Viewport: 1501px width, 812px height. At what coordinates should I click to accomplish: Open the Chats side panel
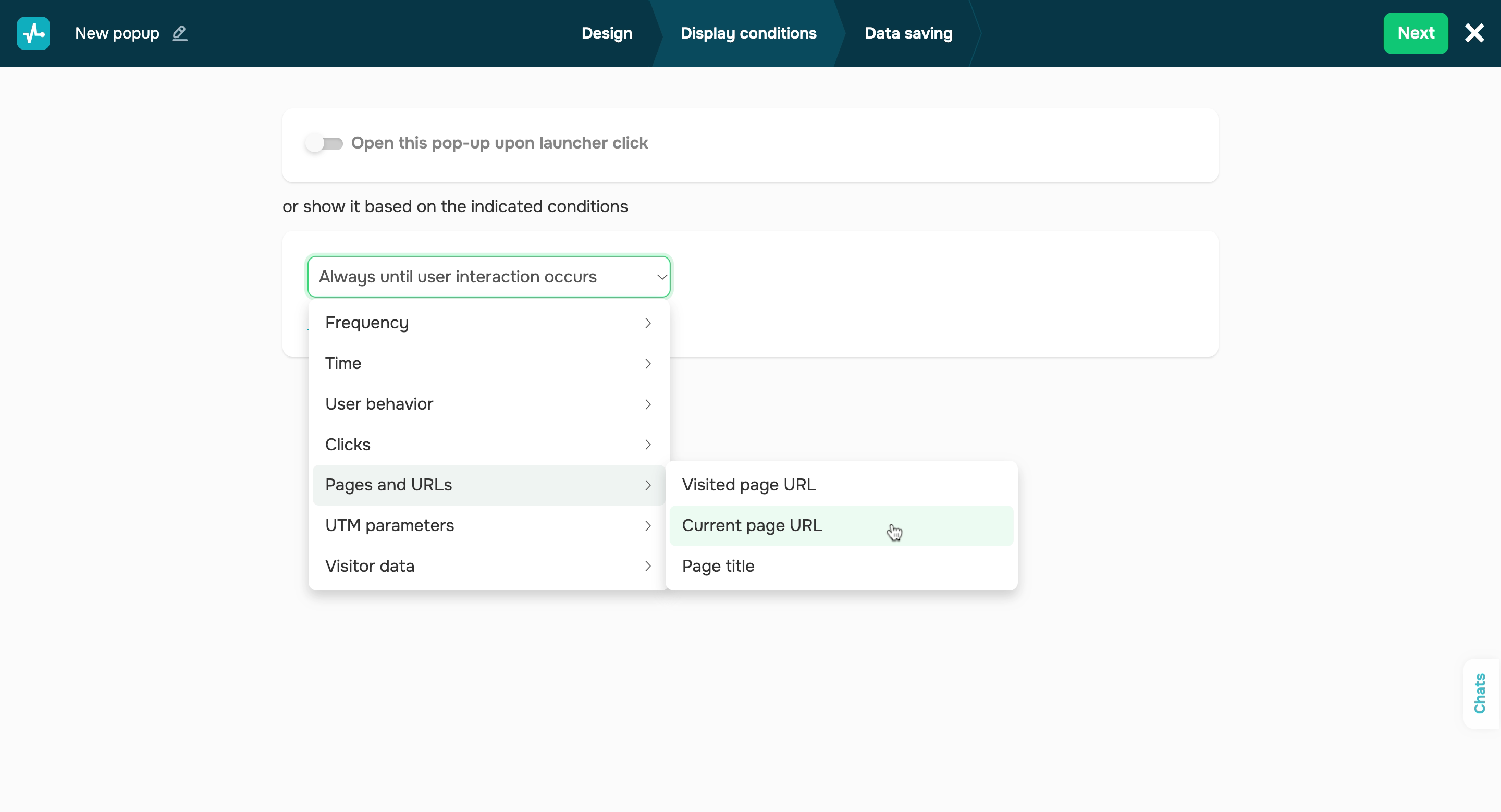[1480, 693]
